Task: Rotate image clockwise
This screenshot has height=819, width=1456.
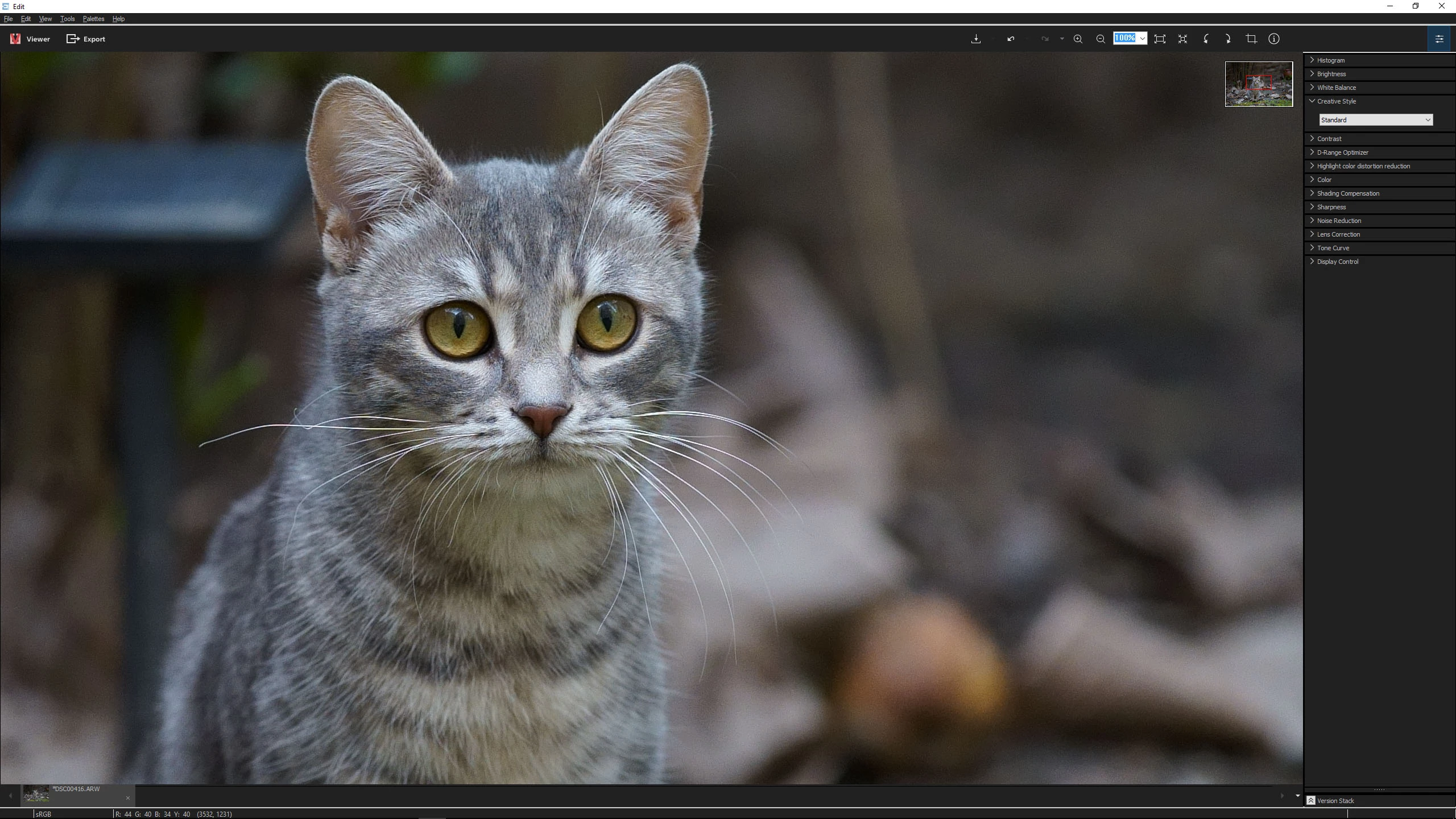Action: (x=1228, y=39)
